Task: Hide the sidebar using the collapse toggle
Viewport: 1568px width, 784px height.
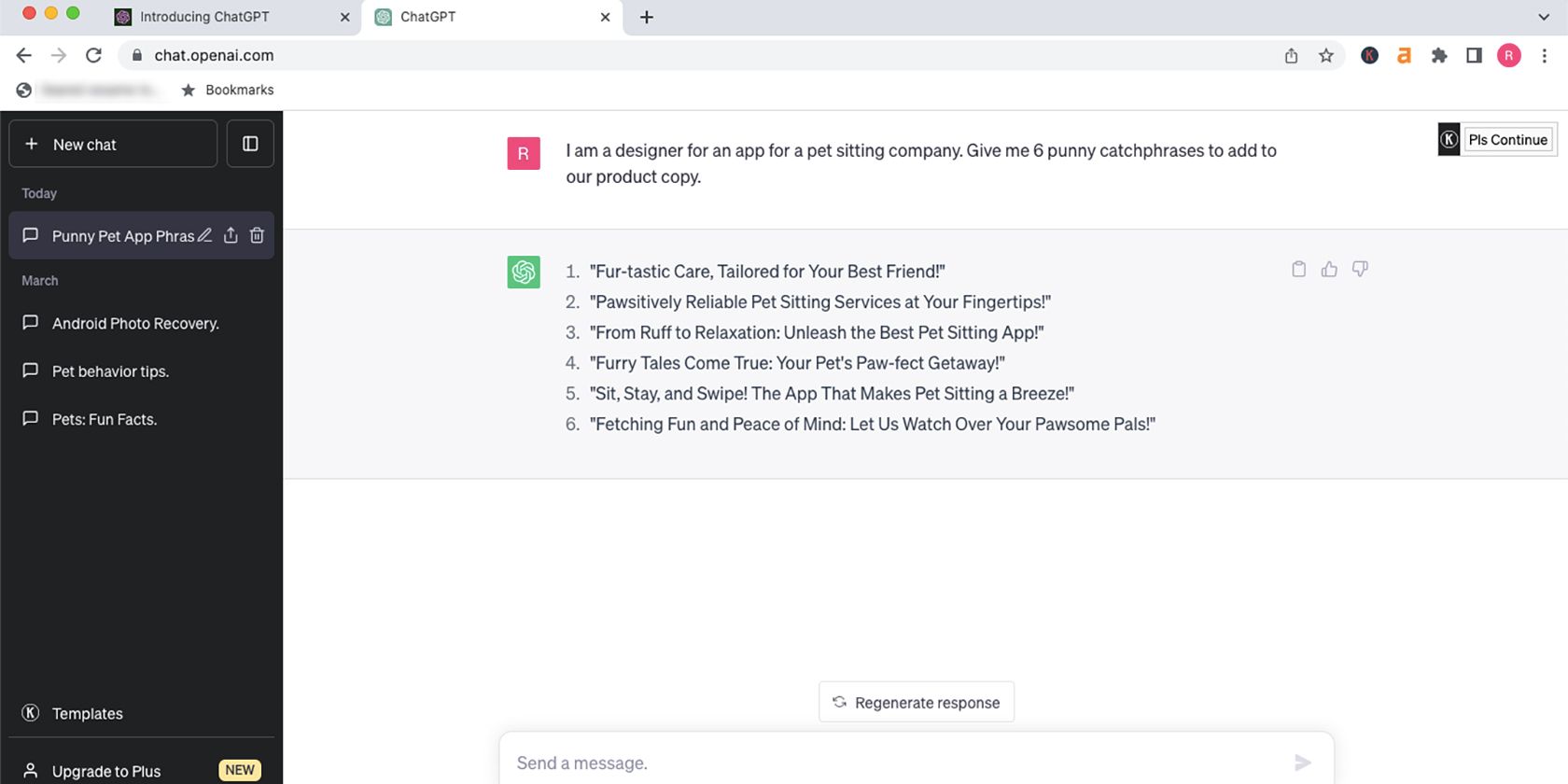Action: [x=250, y=144]
